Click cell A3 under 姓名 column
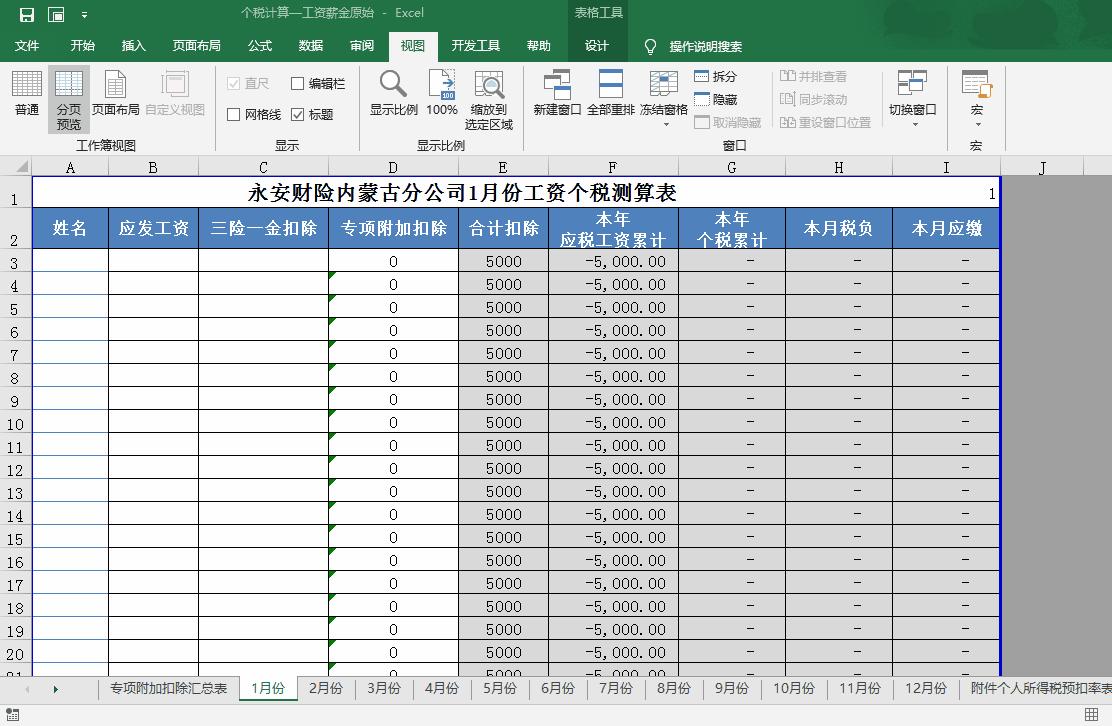The height and width of the screenshot is (726, 1112). (x=69, y=261)
